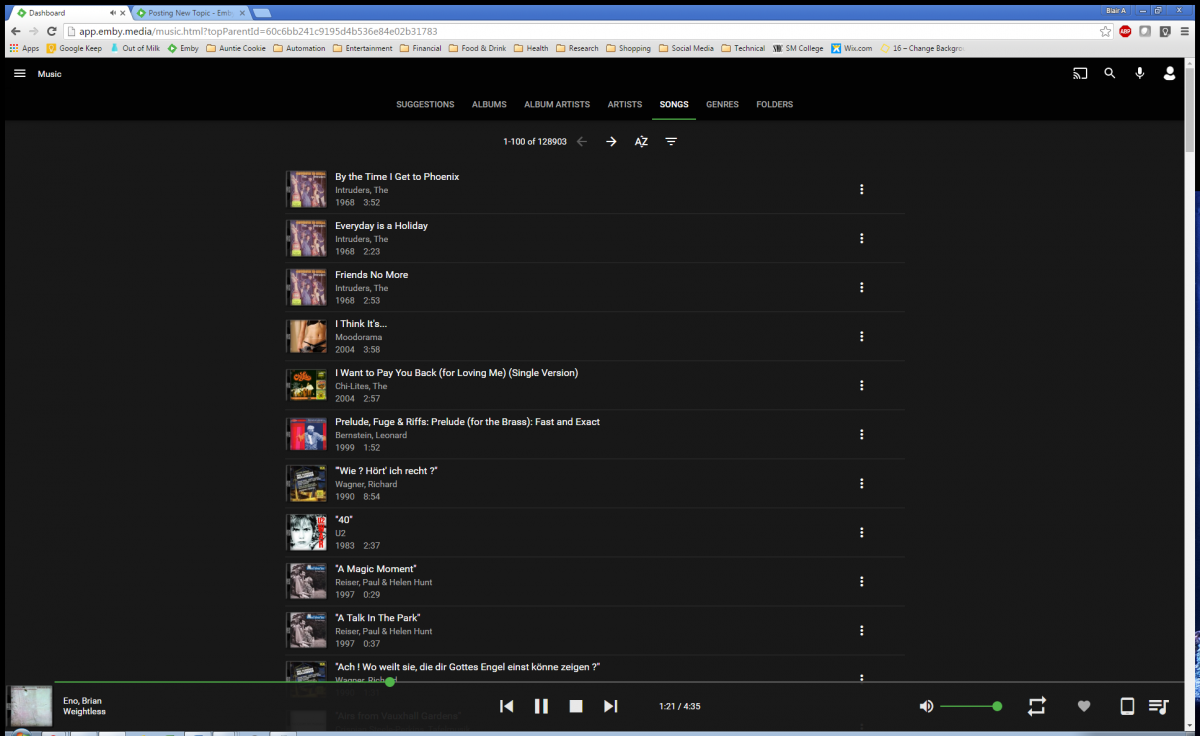Toggle repeat mode
Viewport: 1200px width, 736px height.
click(x=1036, y=706)
